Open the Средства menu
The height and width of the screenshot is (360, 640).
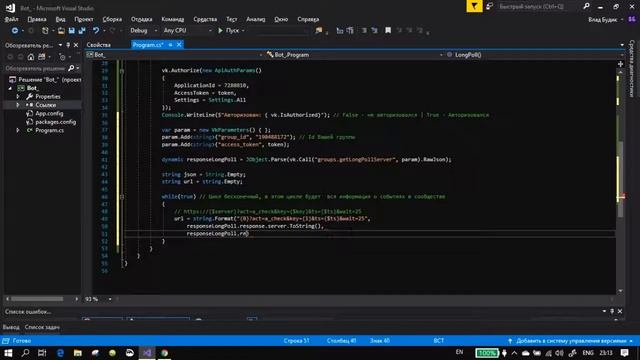pyautogui.click(x=205, y=19)
